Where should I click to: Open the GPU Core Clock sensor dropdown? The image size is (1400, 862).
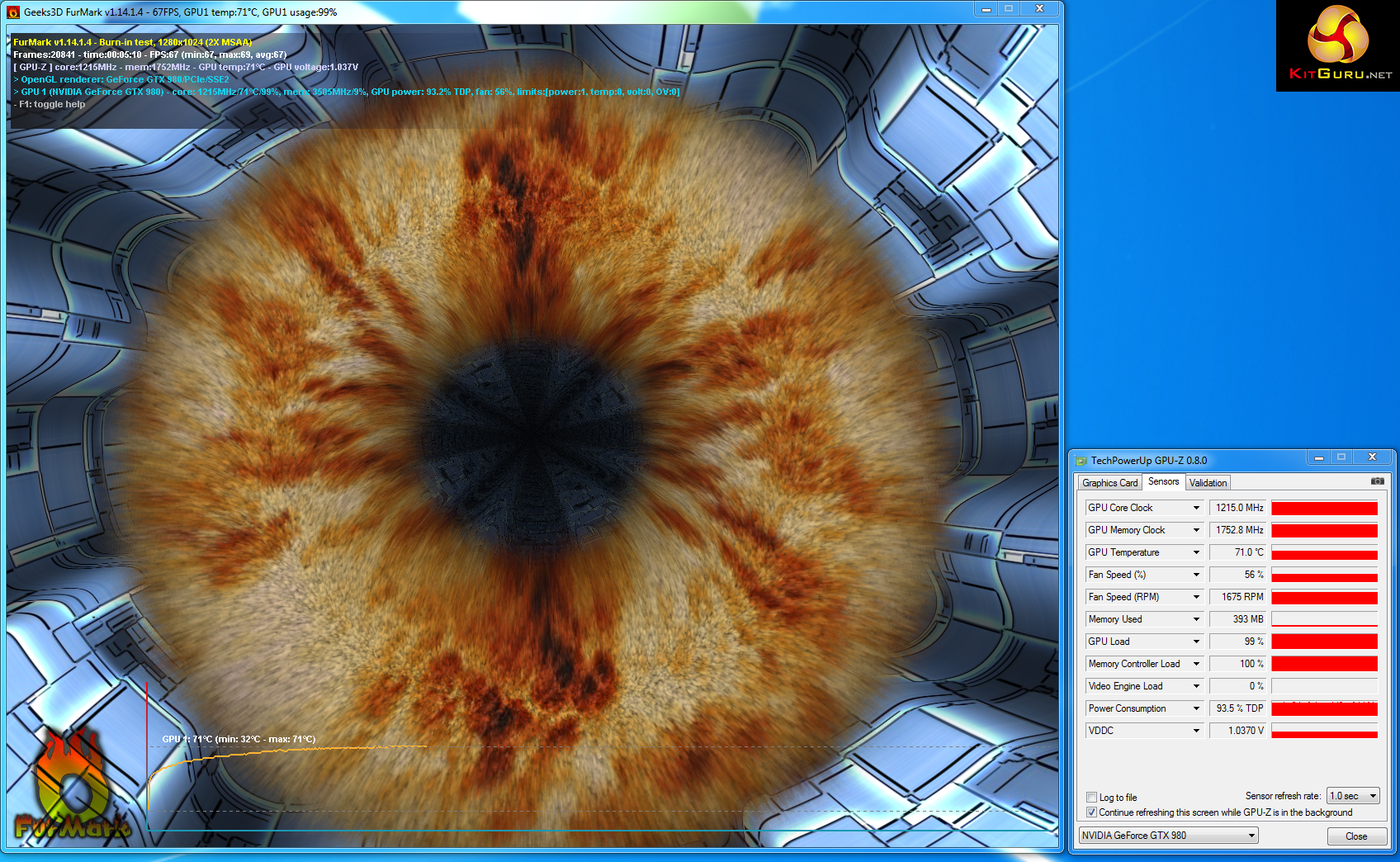tap(1196, 508)
